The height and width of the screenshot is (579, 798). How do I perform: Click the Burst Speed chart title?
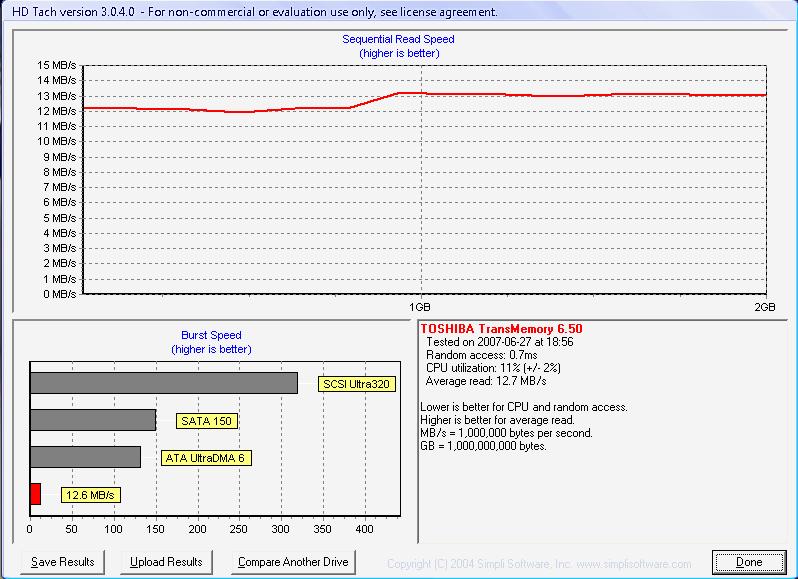(x=211, y=336)
